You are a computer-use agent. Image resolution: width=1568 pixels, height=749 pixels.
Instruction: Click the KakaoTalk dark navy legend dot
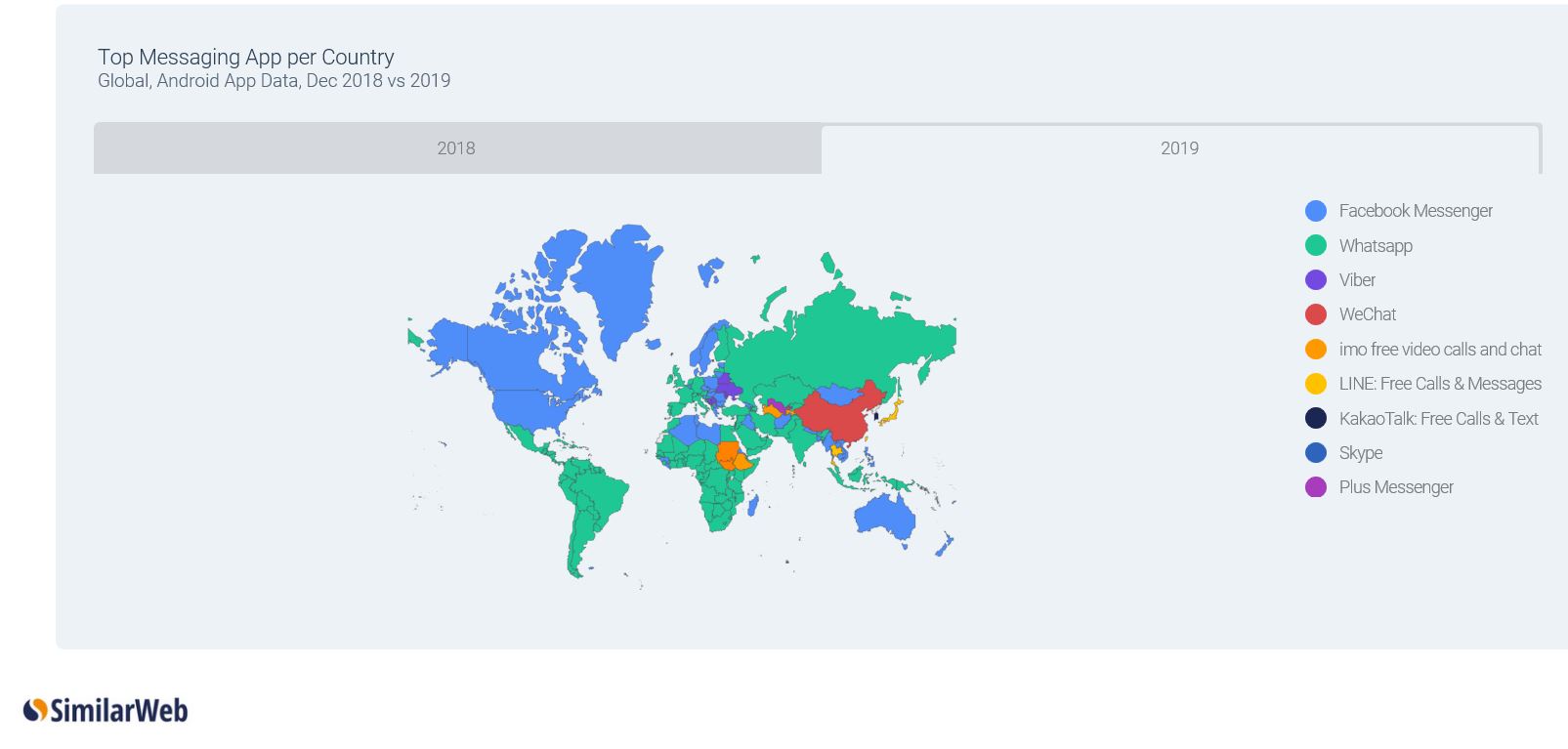(1316, 418)
